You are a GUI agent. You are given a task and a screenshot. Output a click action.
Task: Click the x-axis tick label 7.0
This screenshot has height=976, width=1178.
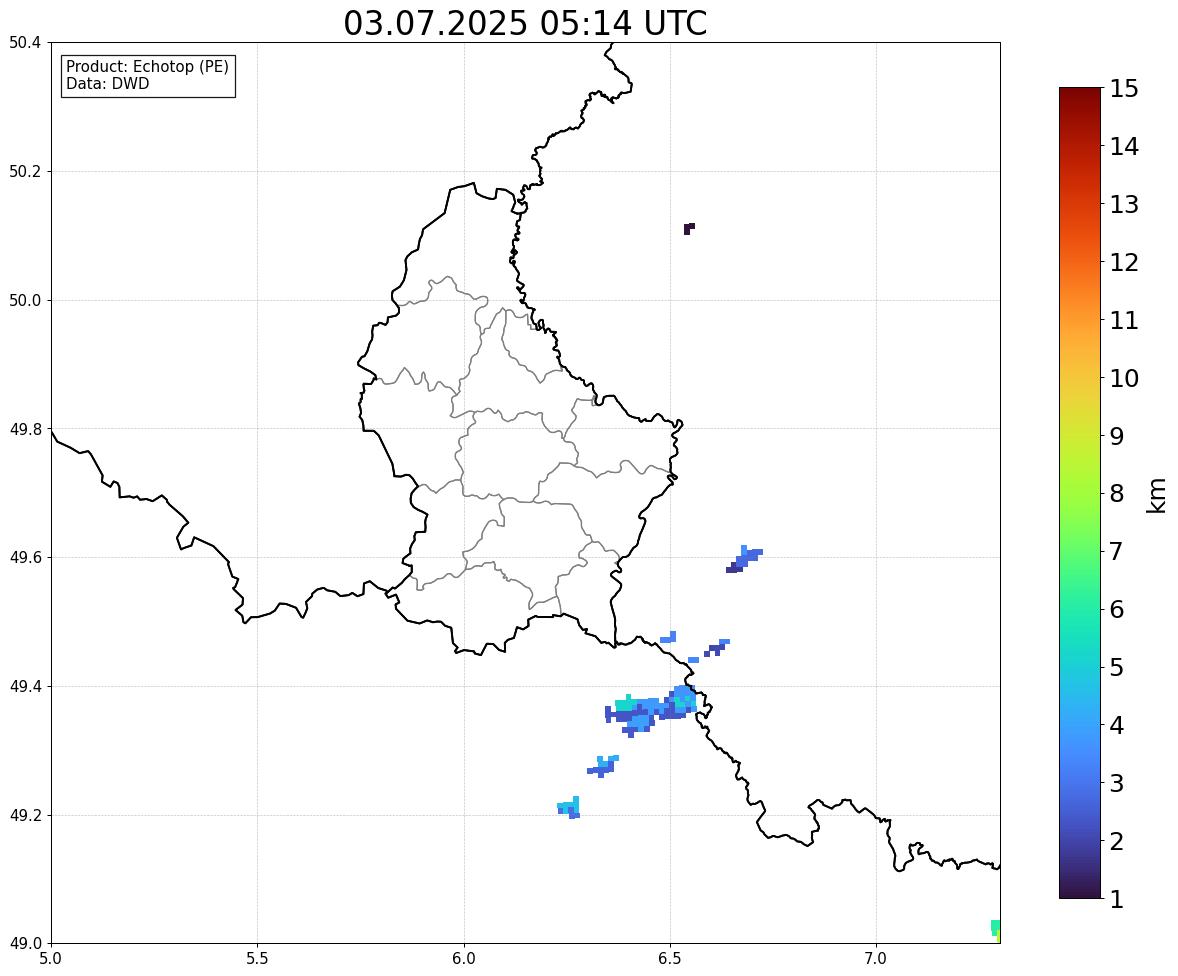(876, 959)
